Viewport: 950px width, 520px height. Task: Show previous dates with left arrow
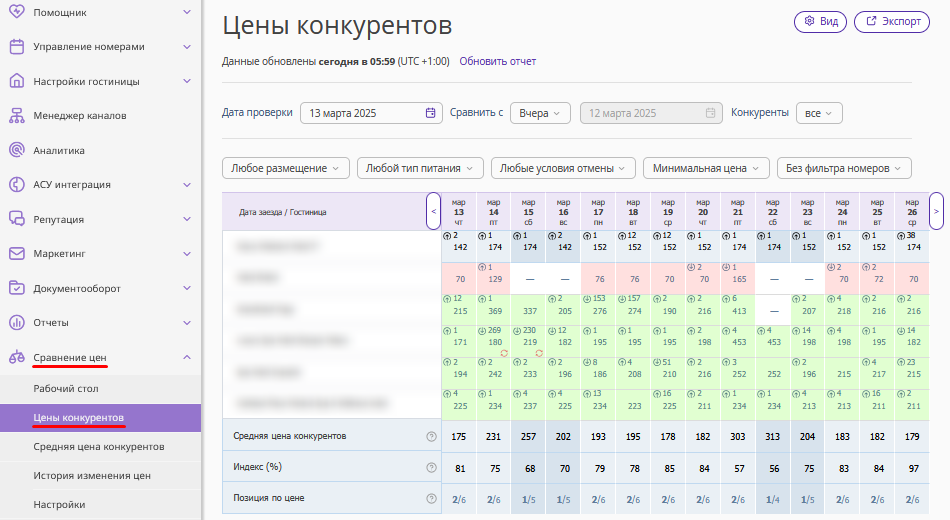(x=434, y=212)
